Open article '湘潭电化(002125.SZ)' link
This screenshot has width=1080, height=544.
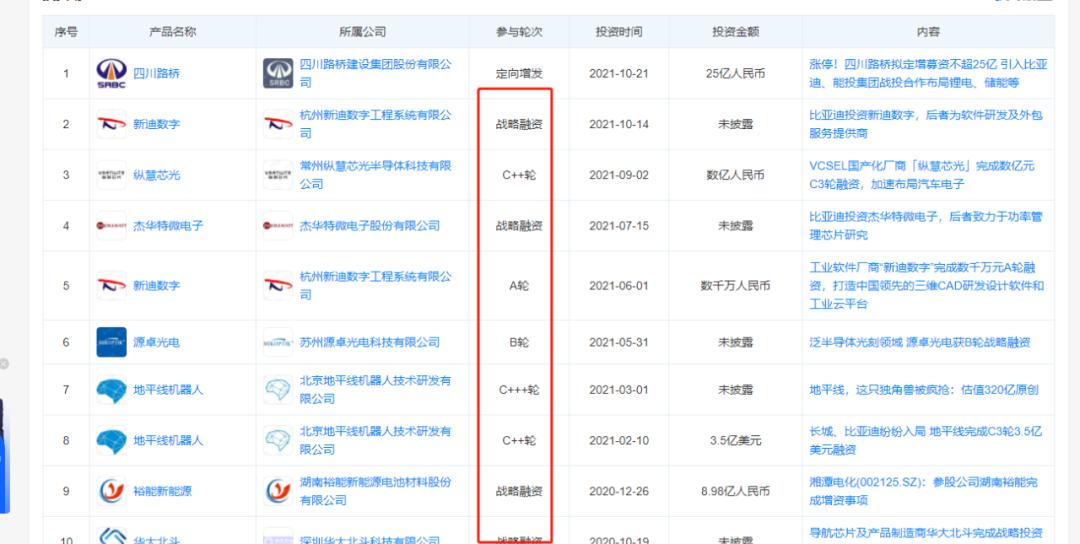pos(923,492)
